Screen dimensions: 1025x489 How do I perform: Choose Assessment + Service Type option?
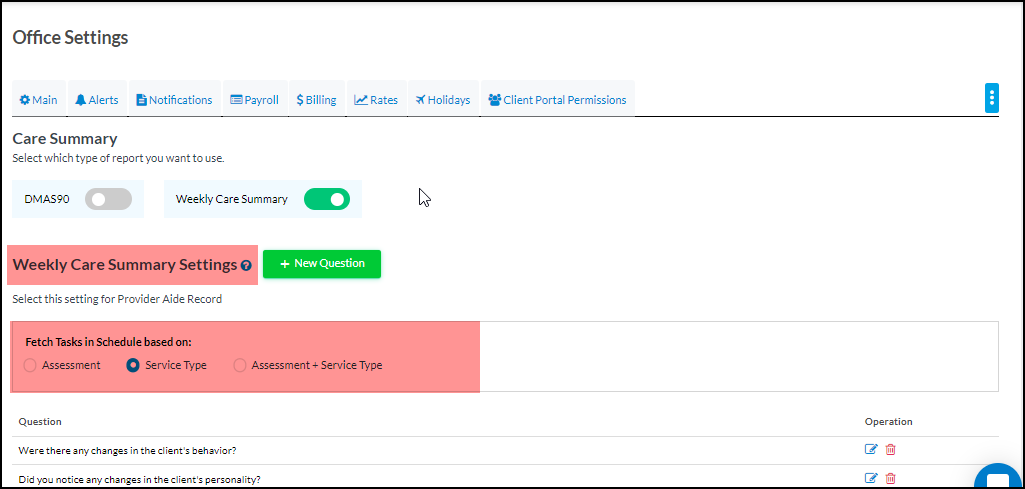pos(240,365)
